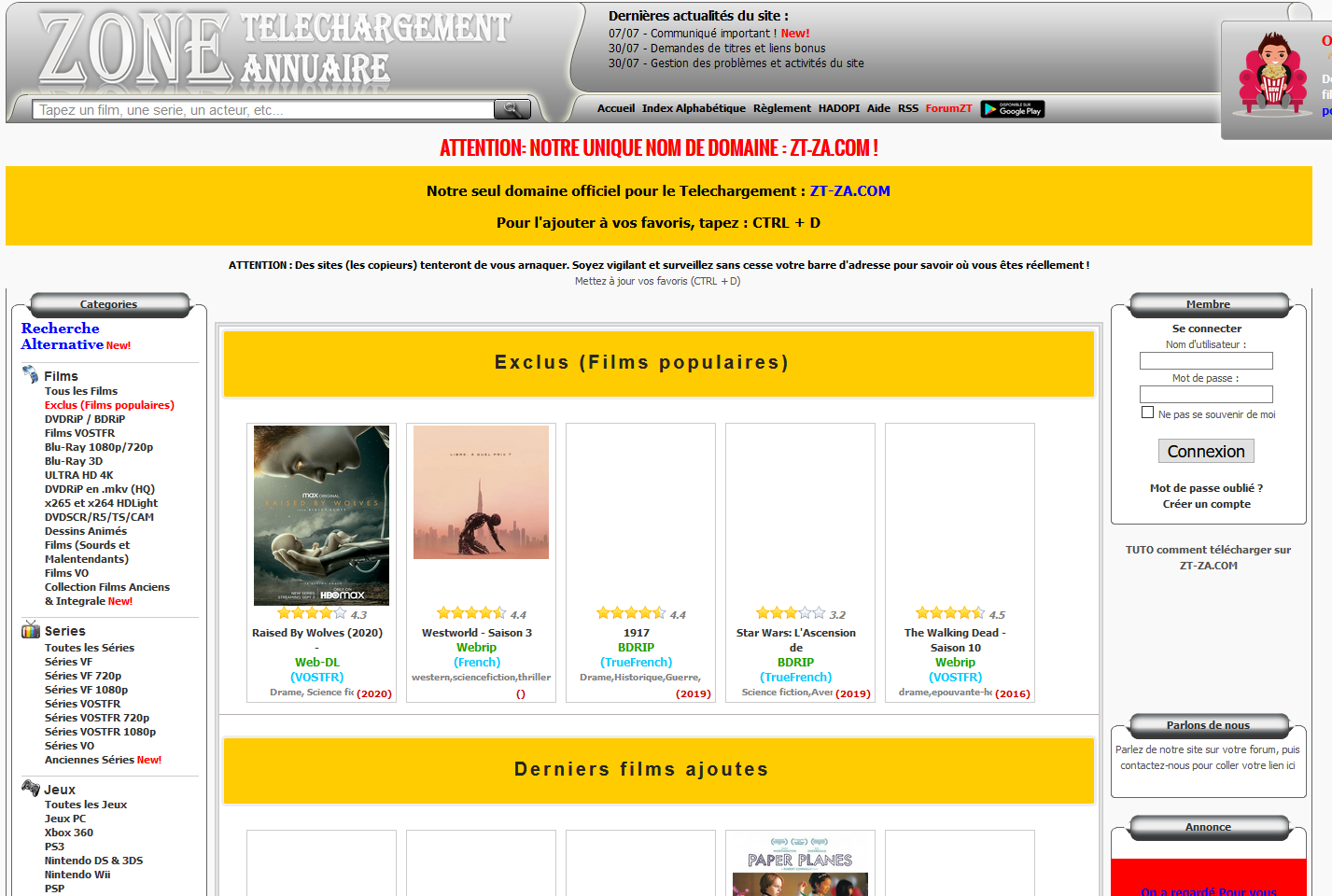
Task: Open "Séries VF 720p" category
Action: [x=83, y=676]
